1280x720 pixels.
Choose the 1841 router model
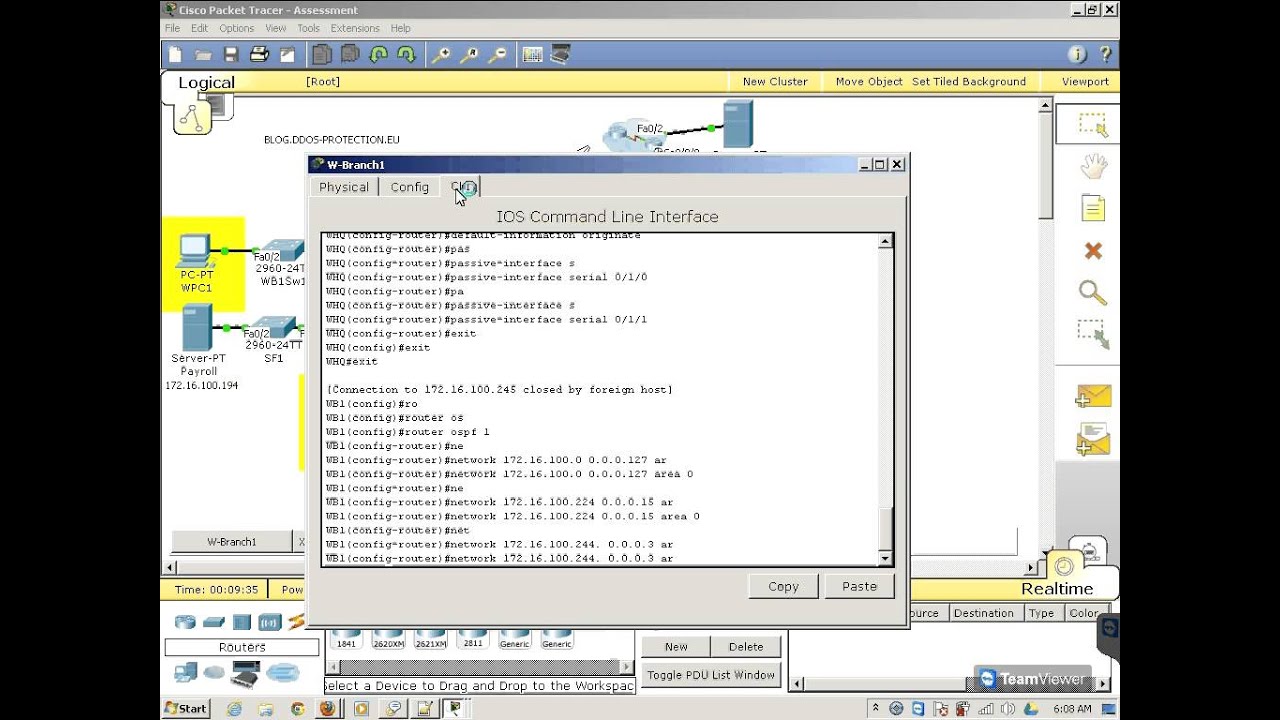tap(346, 639)
